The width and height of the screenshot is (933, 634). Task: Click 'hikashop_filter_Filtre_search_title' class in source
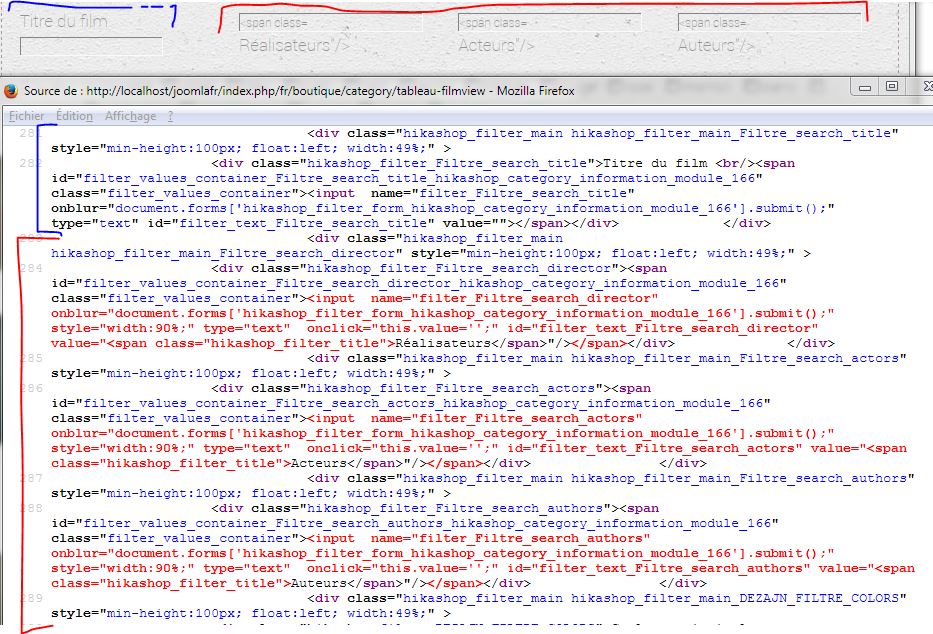point(447,163)
